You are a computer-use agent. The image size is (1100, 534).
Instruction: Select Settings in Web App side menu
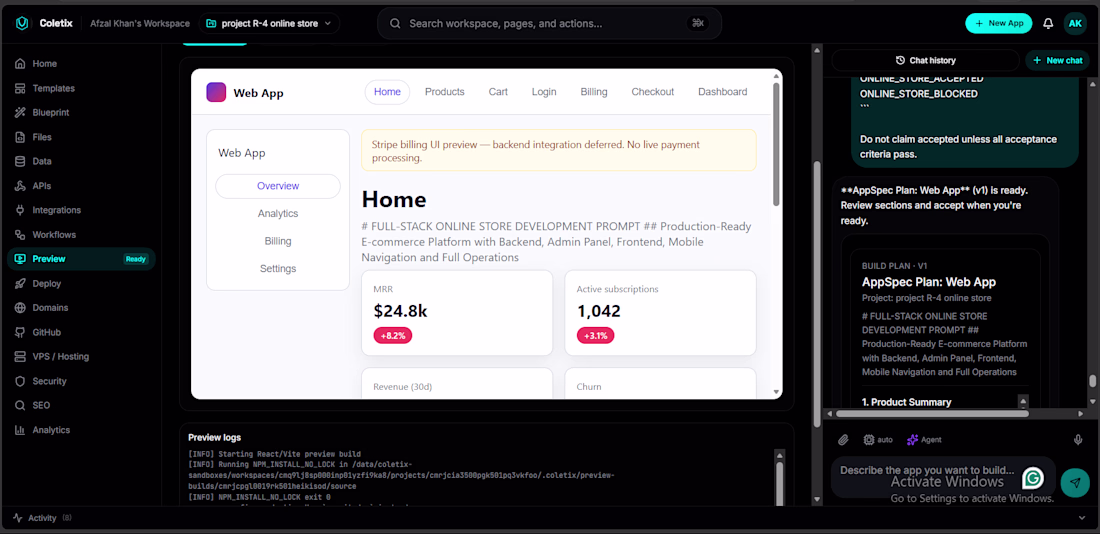click(278, 268)
